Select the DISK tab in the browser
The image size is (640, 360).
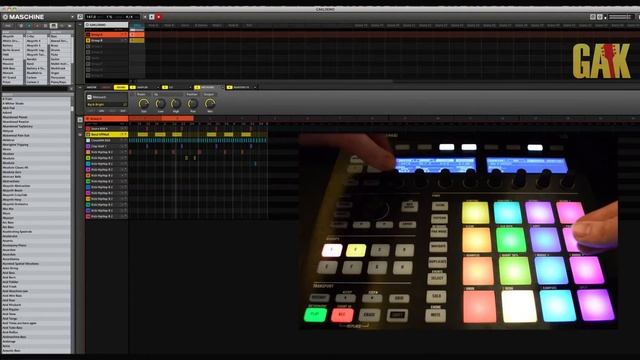7,25
